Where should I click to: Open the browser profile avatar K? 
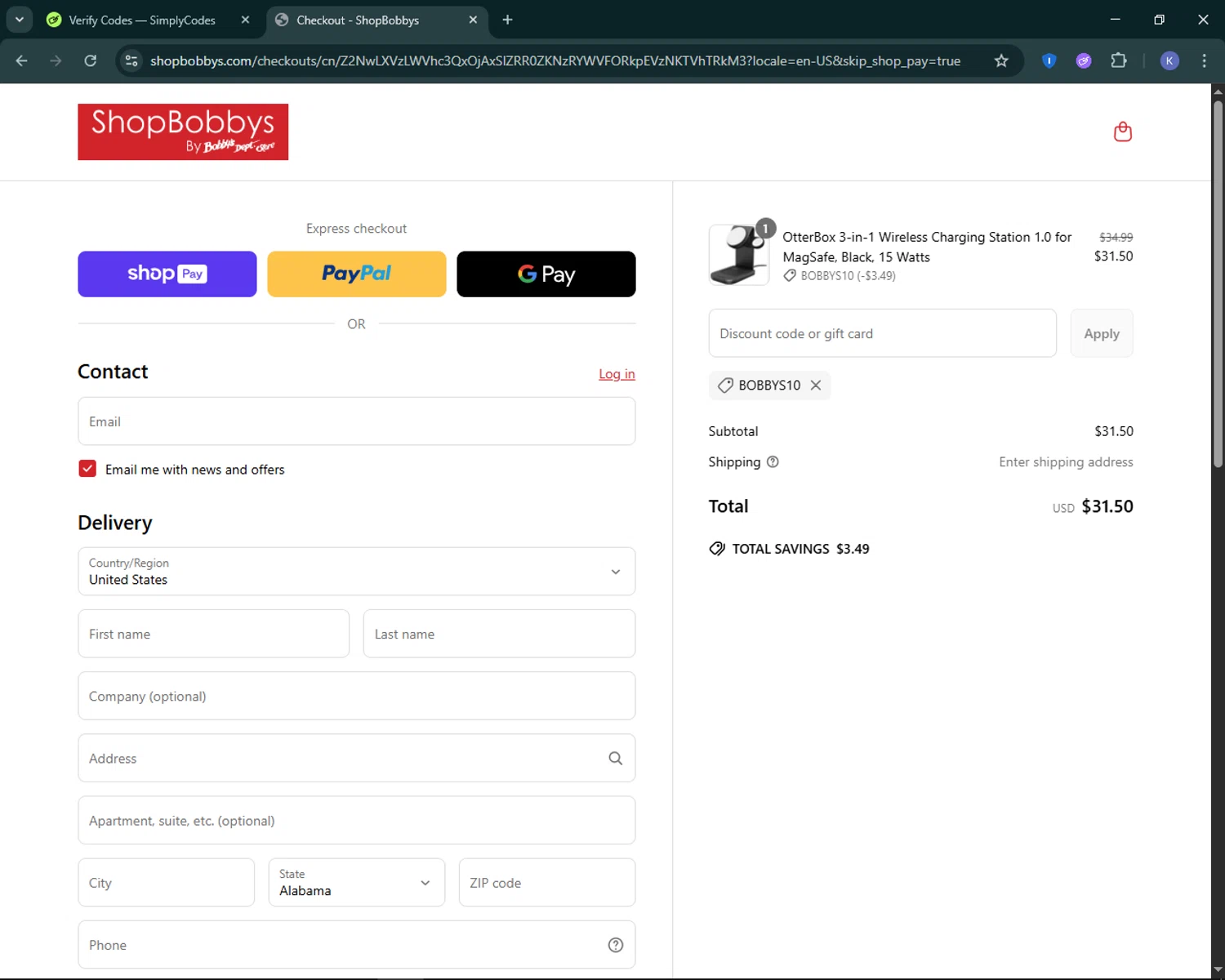(1169, 60)
